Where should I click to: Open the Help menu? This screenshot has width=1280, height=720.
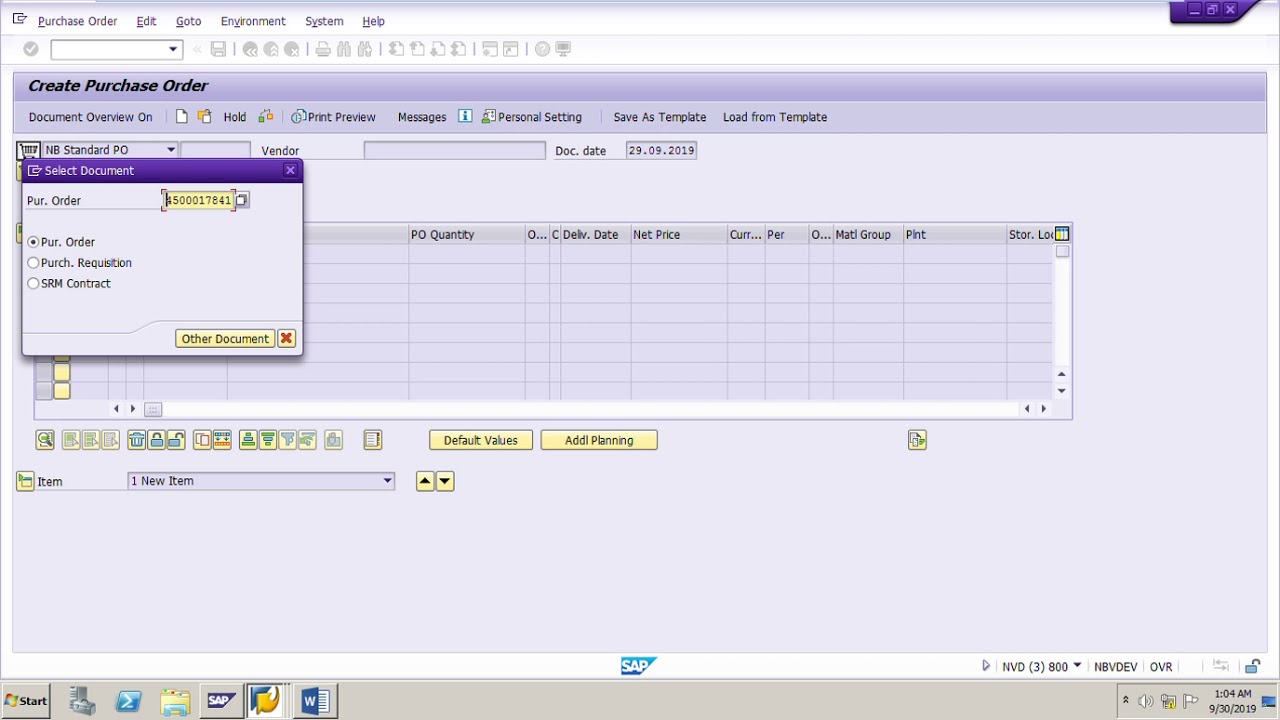[x=373, y=21]
